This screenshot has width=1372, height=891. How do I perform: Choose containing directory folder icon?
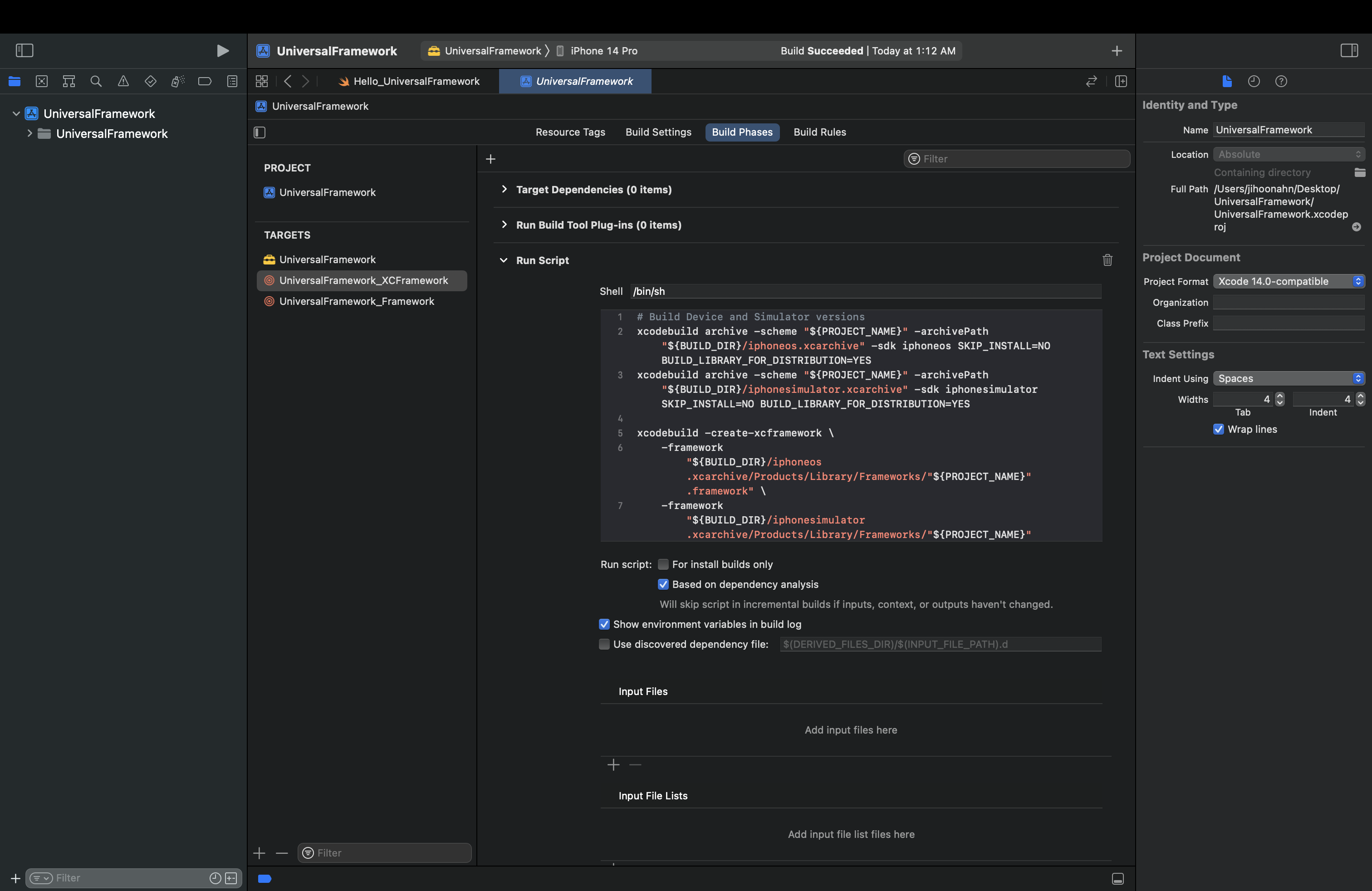tap(1360, 172)
